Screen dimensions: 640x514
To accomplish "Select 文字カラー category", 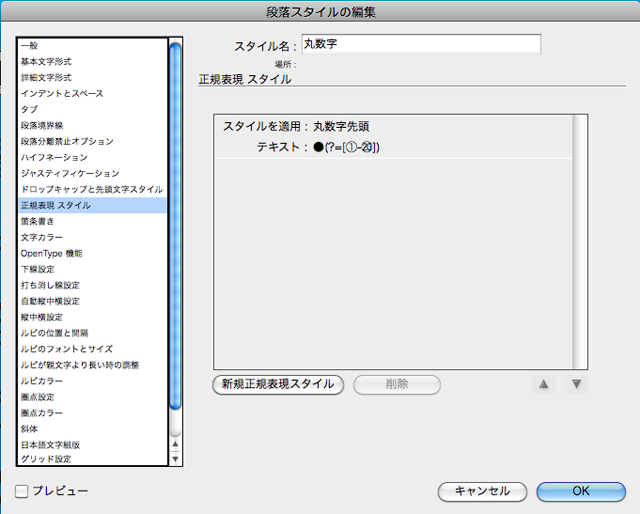I will pyautogui.click(x=42, y=237).
